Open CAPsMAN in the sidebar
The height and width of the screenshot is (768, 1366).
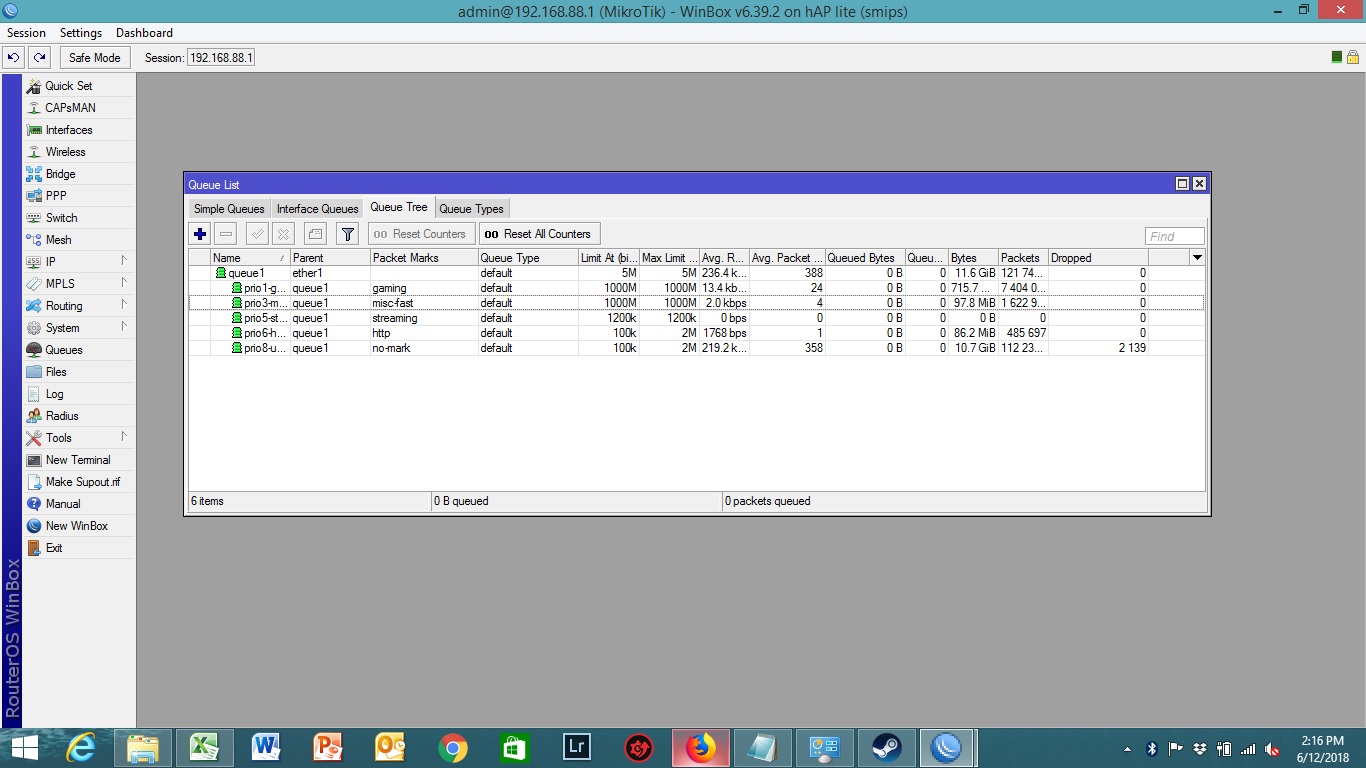[x=79, y=108]
